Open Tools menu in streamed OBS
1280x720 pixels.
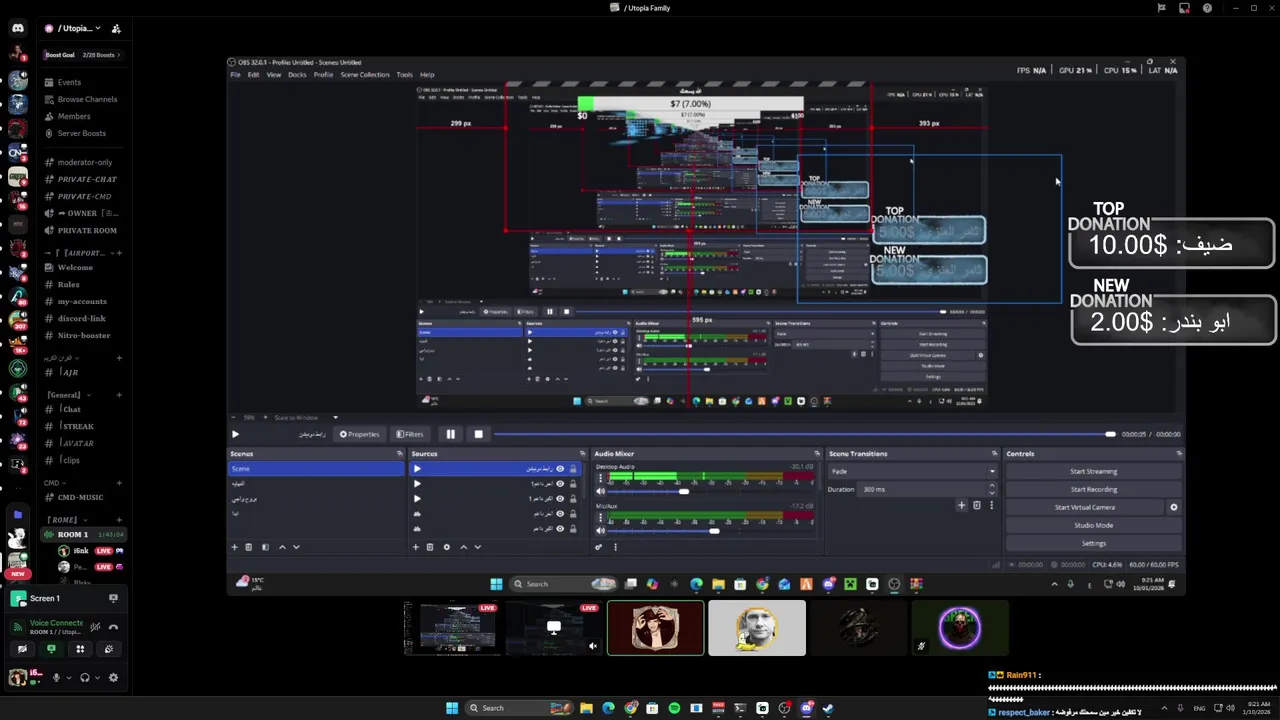point(404,75)
